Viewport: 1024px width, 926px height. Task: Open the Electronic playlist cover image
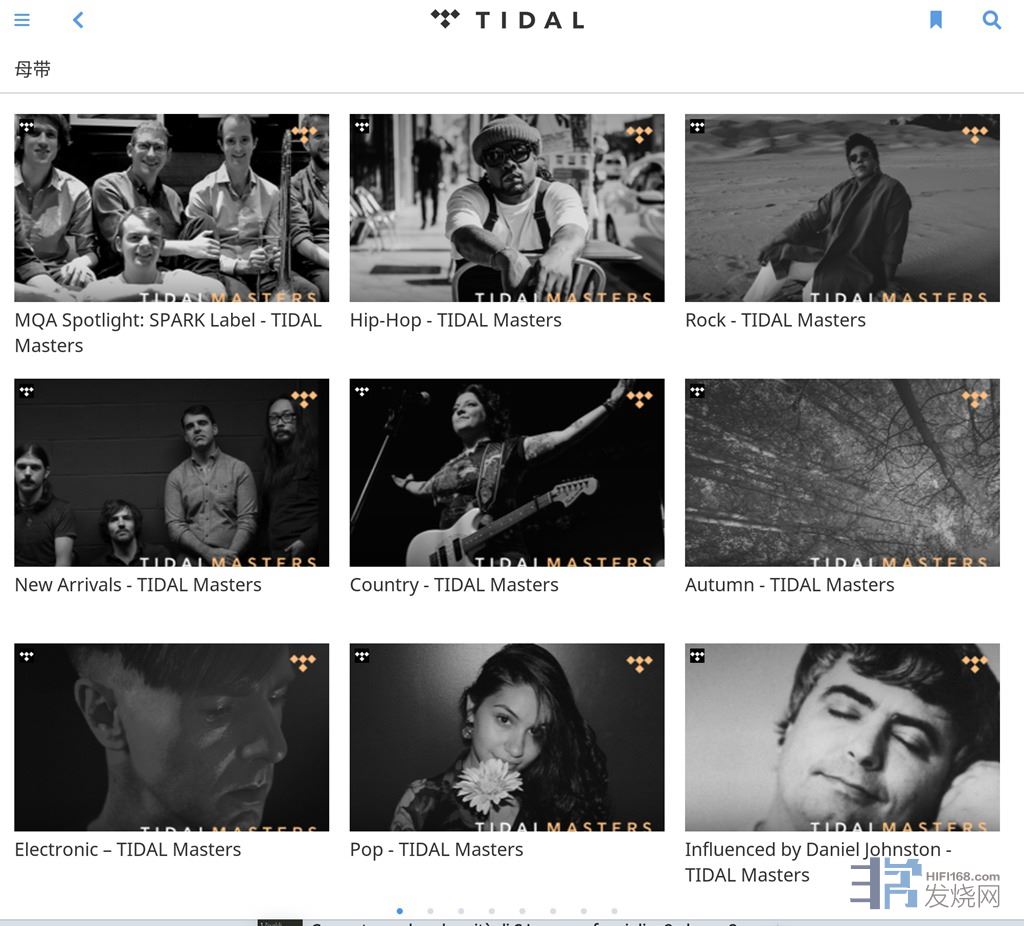pos(171,737)
